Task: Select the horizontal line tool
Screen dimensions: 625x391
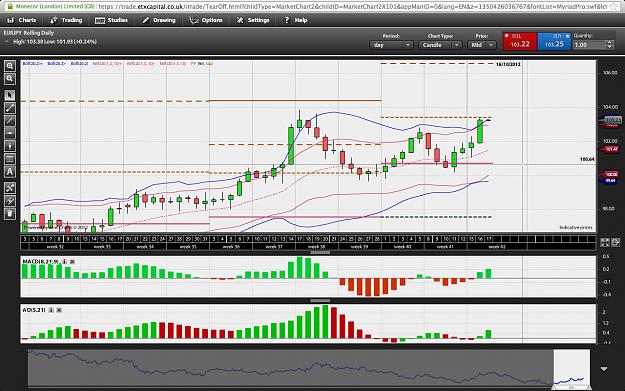Action: pyautogui.click(x=10, y=134)
